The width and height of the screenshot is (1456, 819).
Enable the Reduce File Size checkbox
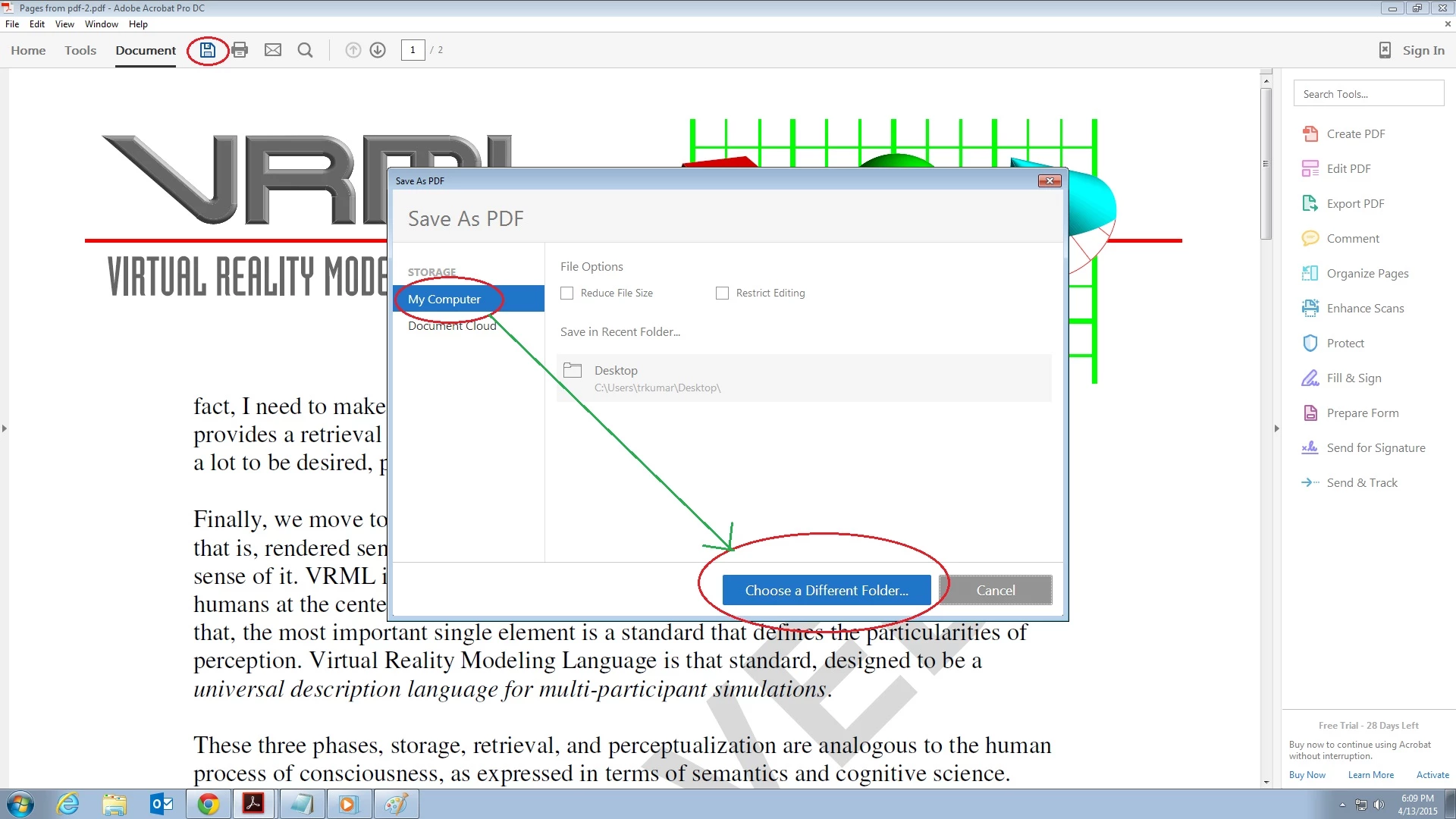[566, 293]
